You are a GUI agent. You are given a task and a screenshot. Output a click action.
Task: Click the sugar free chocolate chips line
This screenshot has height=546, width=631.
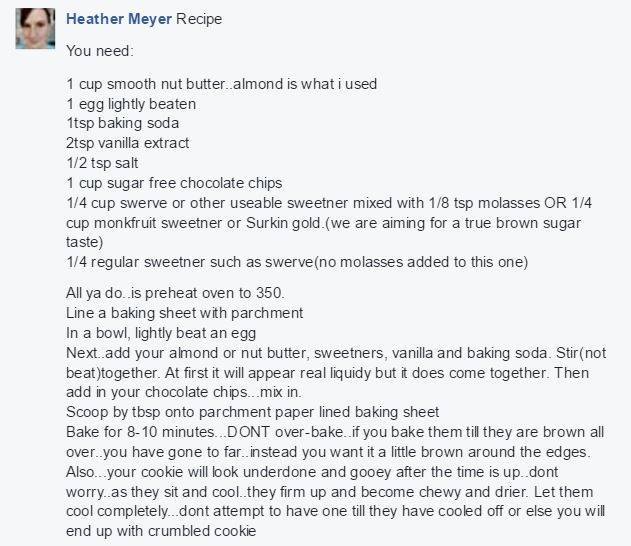pyautogui.click(x=174, y=183)
